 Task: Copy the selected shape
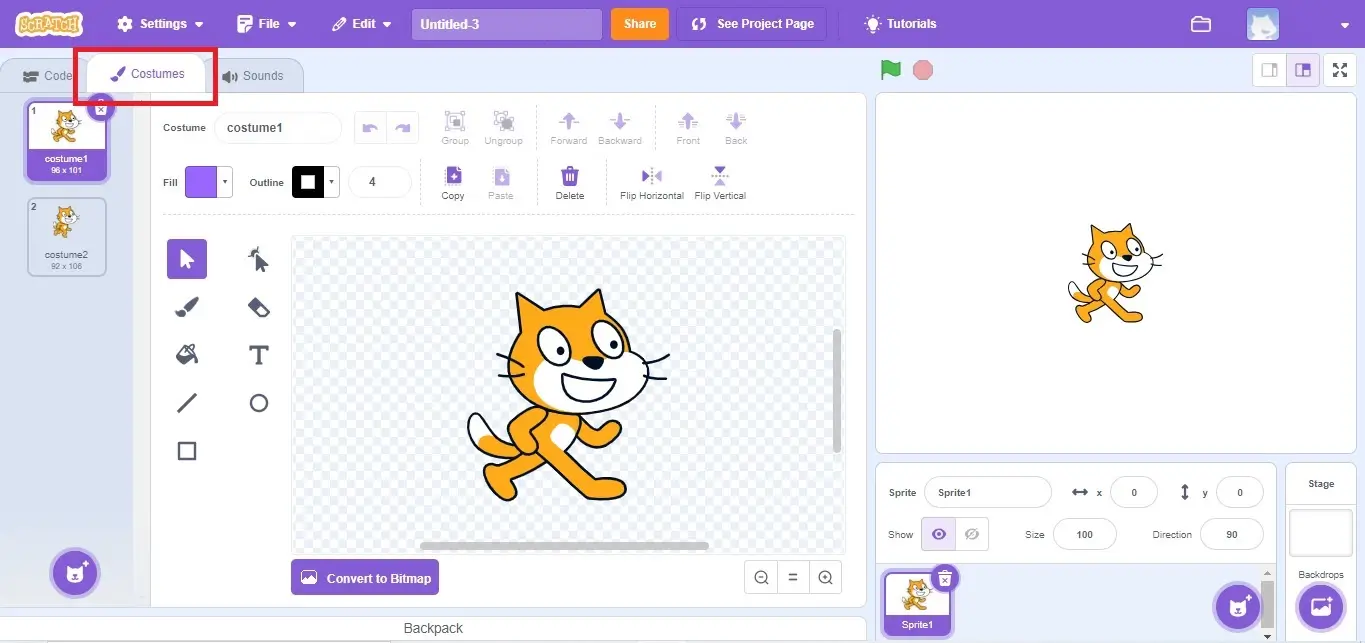pyautogui.click(x=453, y=183)
